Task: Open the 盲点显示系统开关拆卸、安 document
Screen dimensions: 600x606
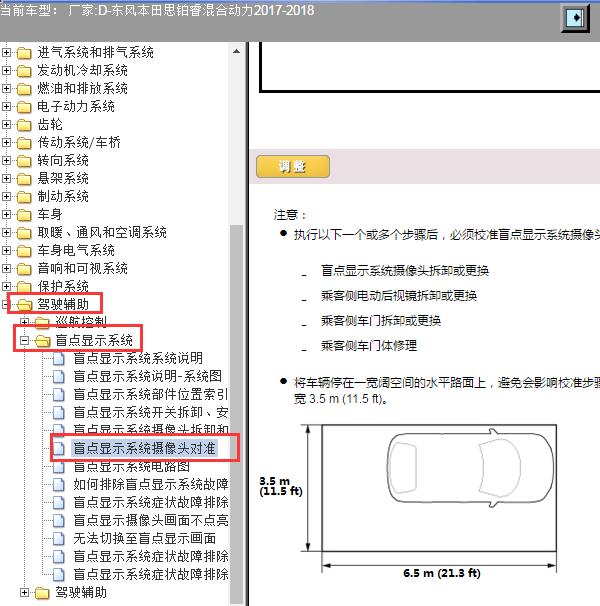Action: (x=151, y=412)
